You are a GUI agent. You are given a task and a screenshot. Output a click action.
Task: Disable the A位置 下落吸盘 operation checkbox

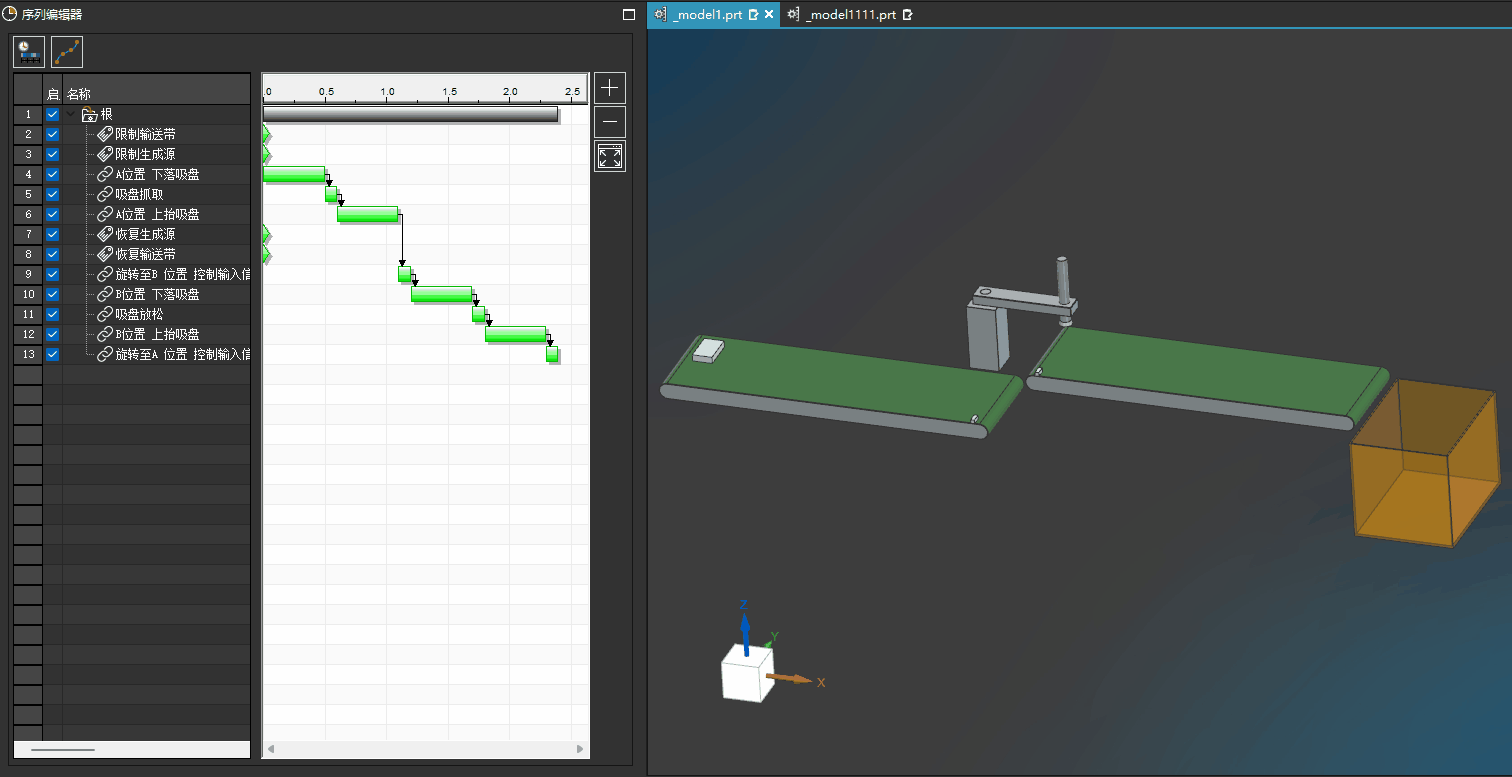click(x=52, y=174)
